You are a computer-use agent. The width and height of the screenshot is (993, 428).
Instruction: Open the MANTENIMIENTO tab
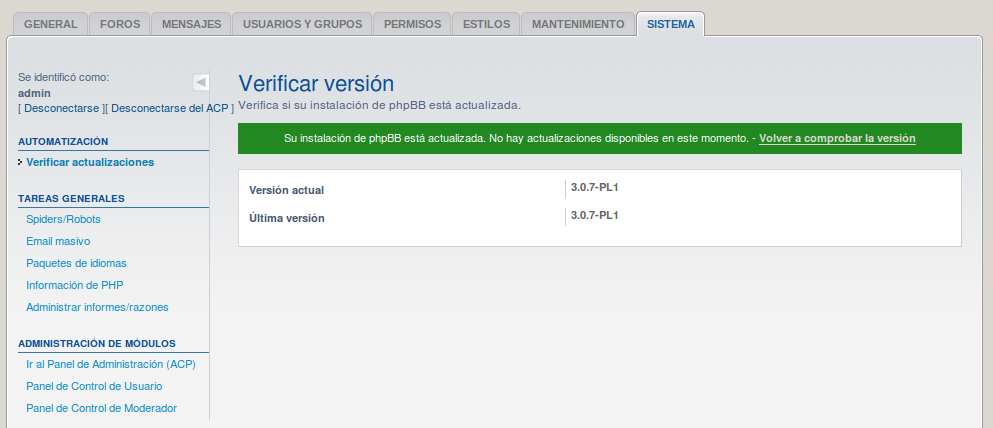coord(578,24)
